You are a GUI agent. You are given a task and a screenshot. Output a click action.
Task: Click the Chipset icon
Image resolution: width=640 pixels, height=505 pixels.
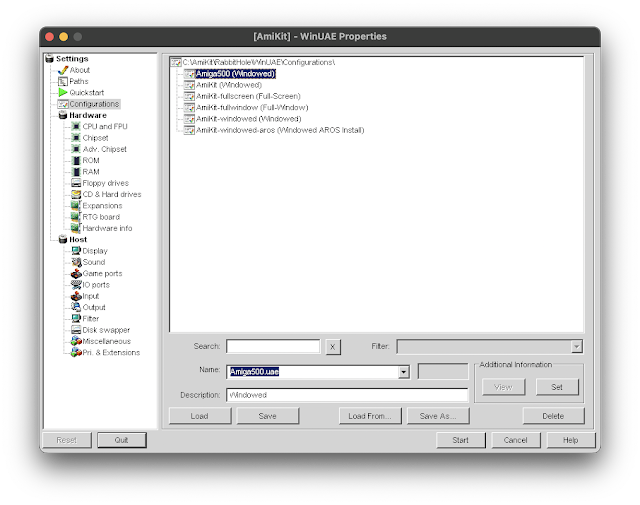76,138
